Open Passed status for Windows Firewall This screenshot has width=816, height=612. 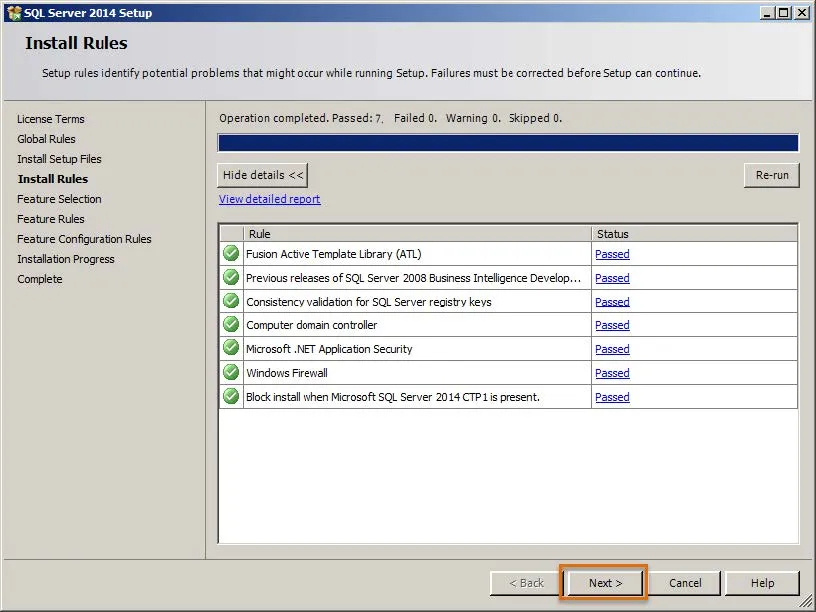(612, 373)
